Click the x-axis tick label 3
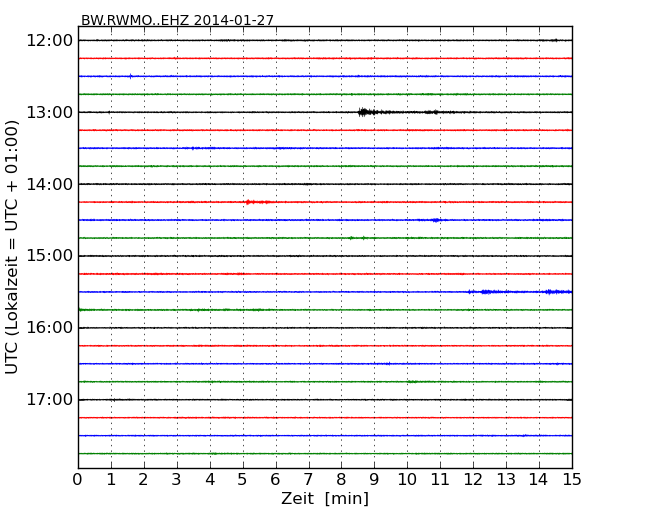Screen dimensions: 650x520 [177, 480]
